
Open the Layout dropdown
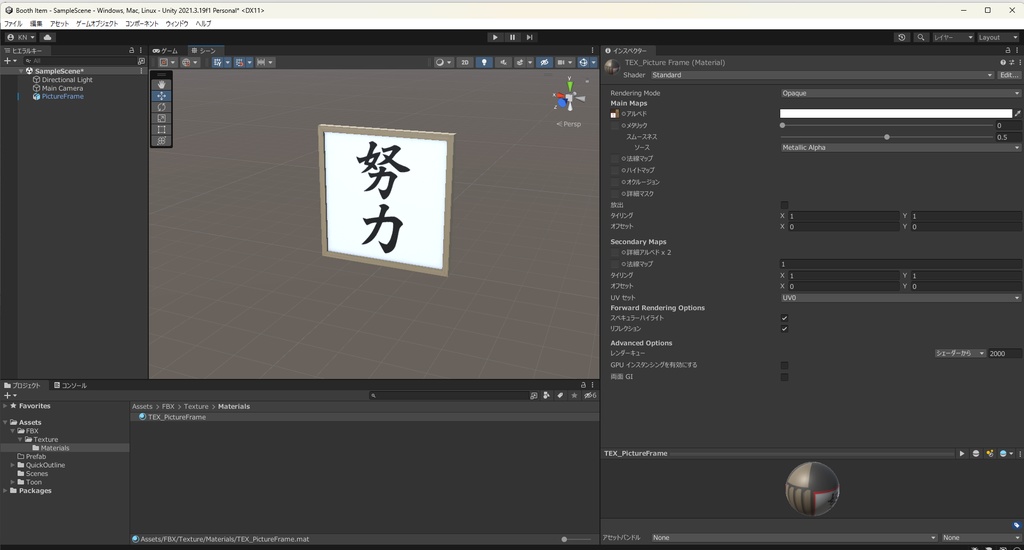(x=998, y=37)
